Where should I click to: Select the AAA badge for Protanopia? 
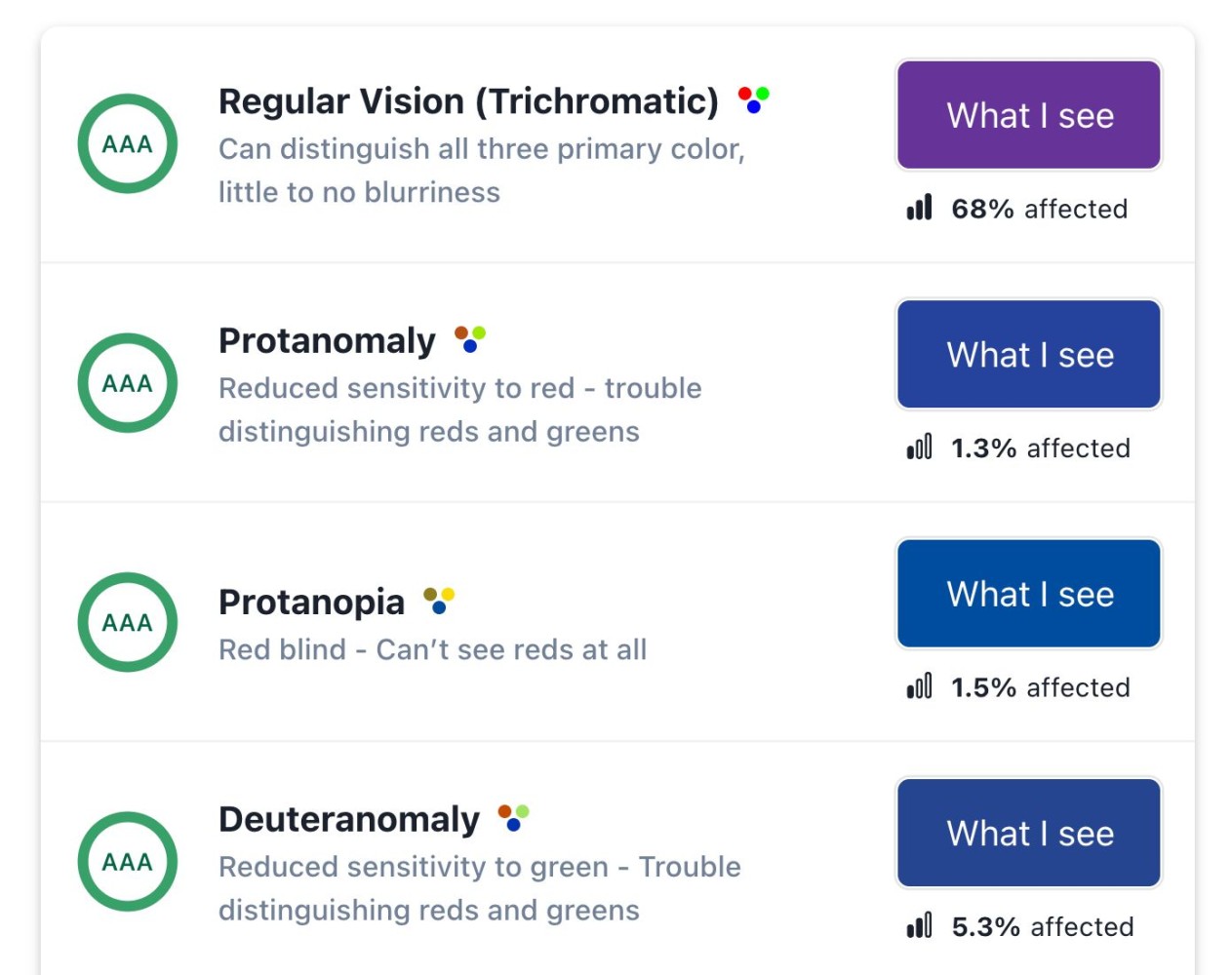point(127,622)
